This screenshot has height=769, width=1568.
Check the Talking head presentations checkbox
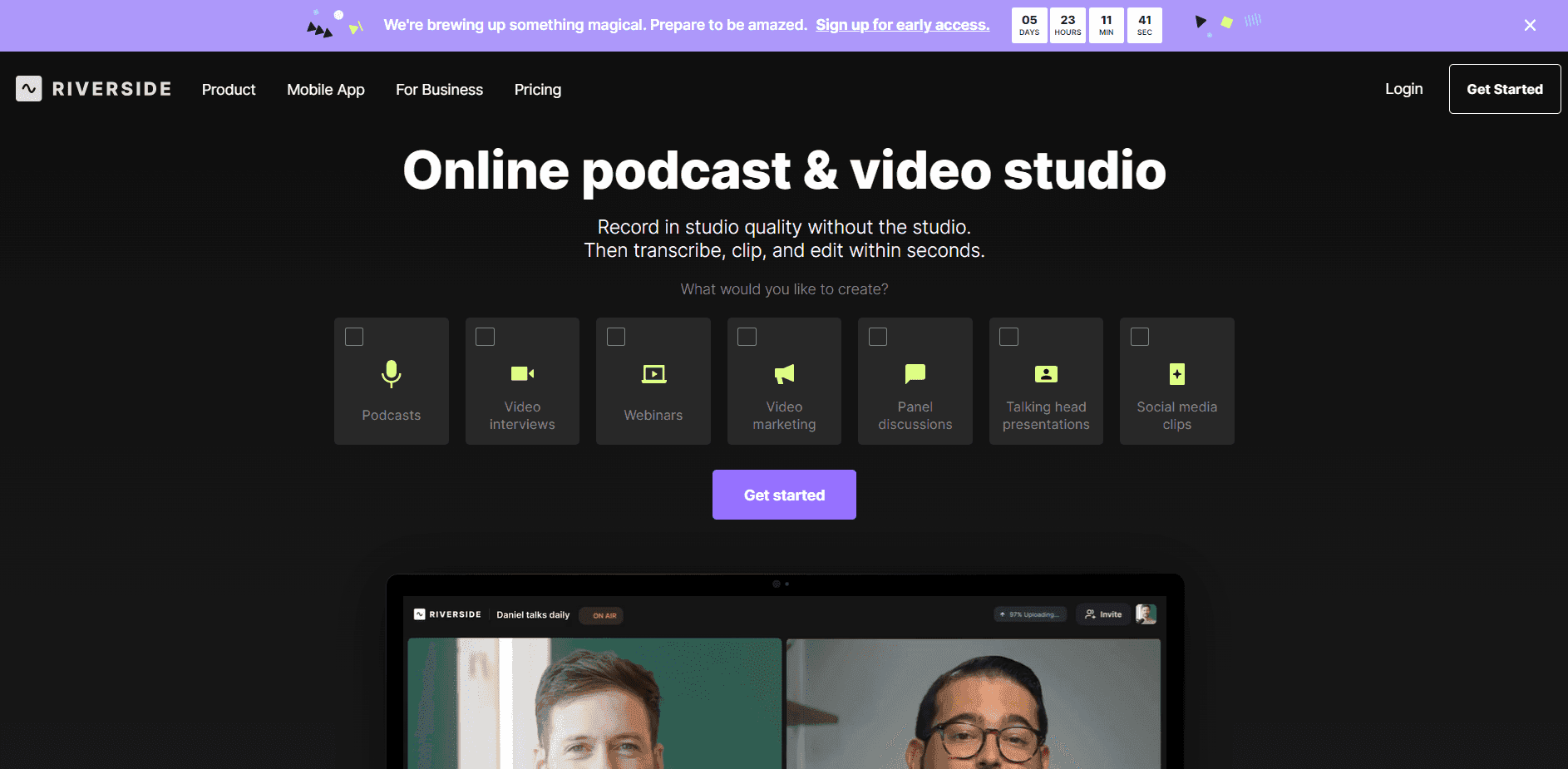pyautogui.click(x=1009, y=337)
